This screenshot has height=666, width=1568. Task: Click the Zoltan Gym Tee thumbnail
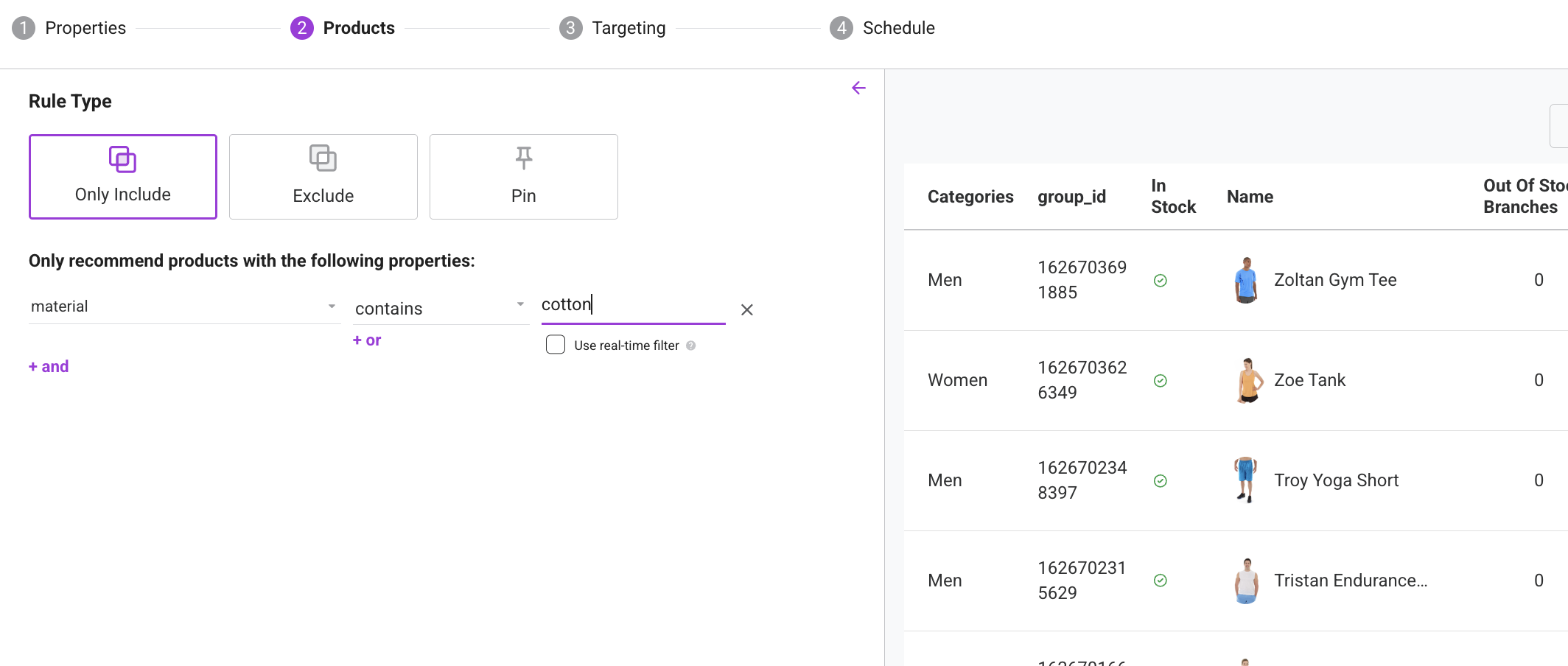tap(1246, 280)
